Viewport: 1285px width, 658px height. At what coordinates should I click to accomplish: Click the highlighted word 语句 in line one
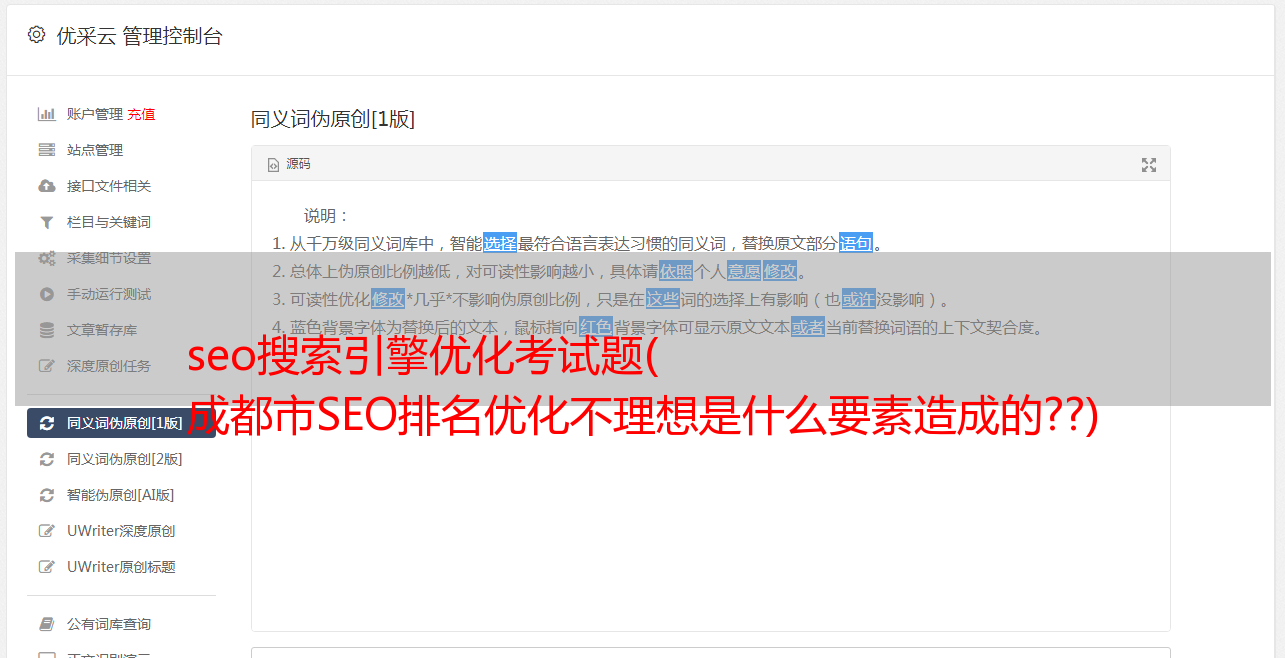[856, 243]
